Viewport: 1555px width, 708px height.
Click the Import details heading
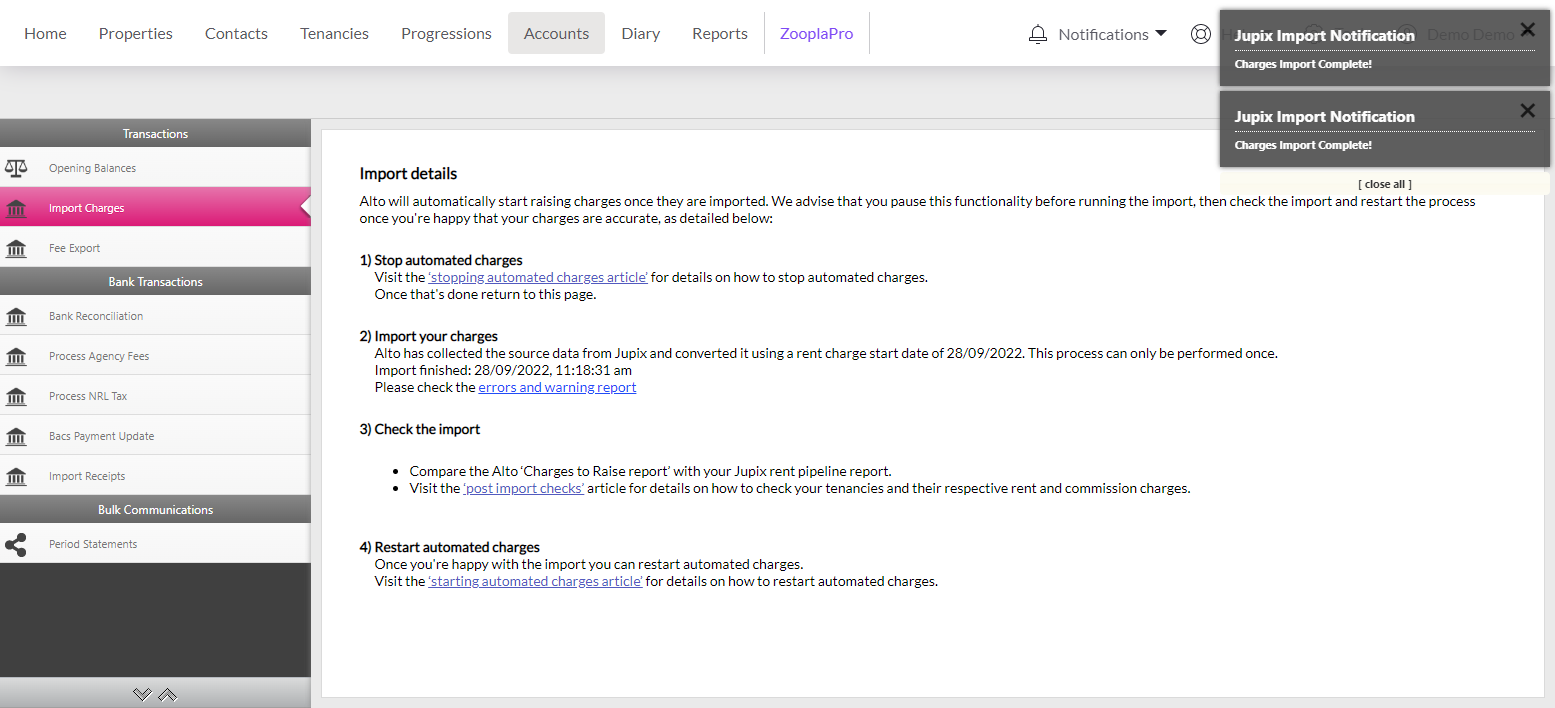click(x=408, y=174)
